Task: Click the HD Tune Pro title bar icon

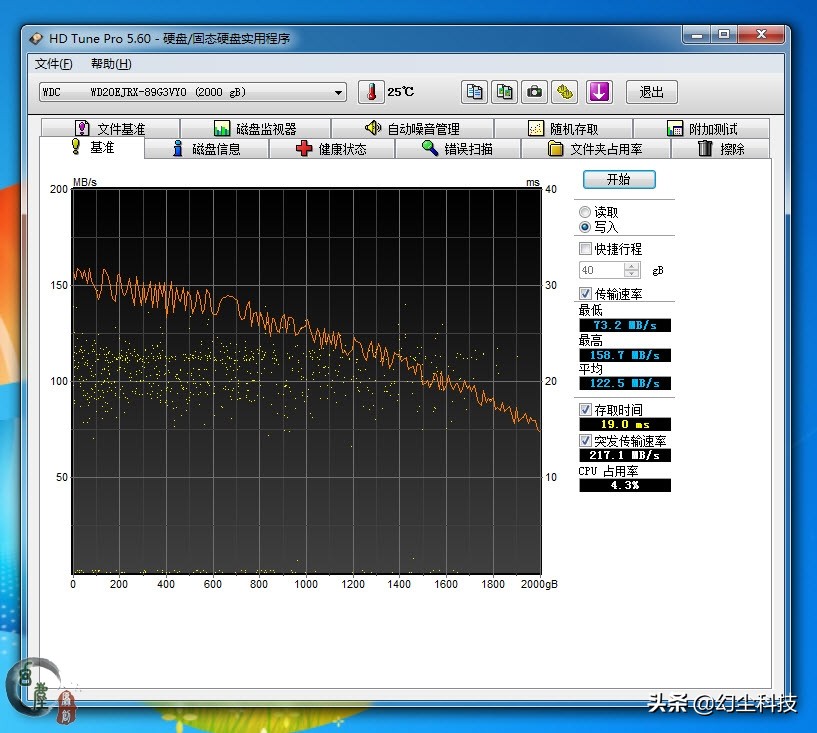Action: [x=37, y=38]
